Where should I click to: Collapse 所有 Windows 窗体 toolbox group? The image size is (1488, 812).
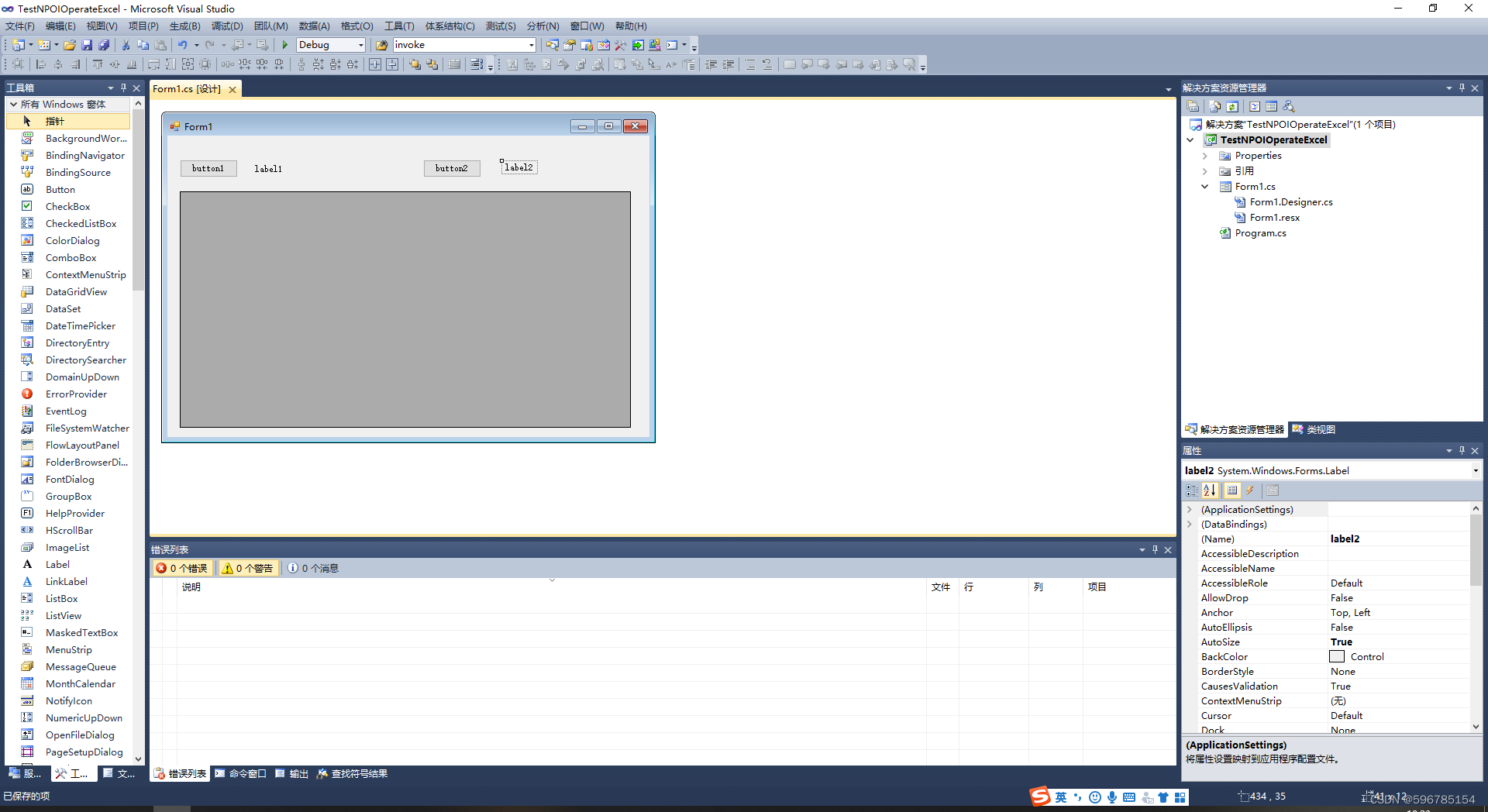[x=13, y=104]
